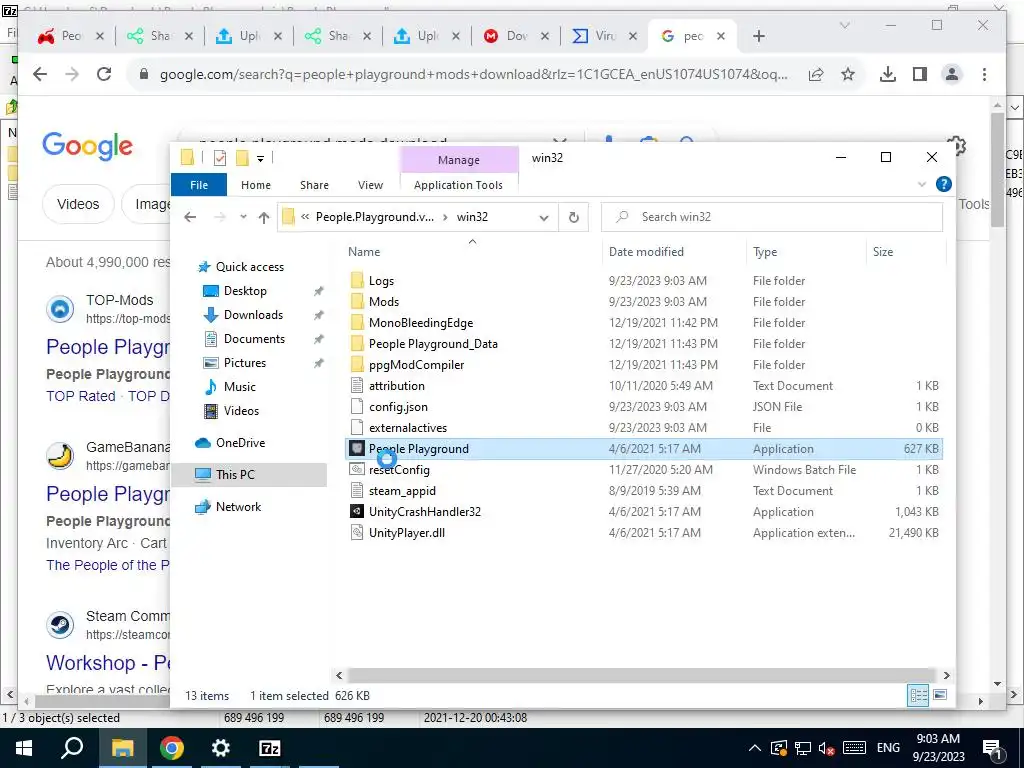
Task: Click the Explorer horizontal scrollbar
Action: (641, 675)
